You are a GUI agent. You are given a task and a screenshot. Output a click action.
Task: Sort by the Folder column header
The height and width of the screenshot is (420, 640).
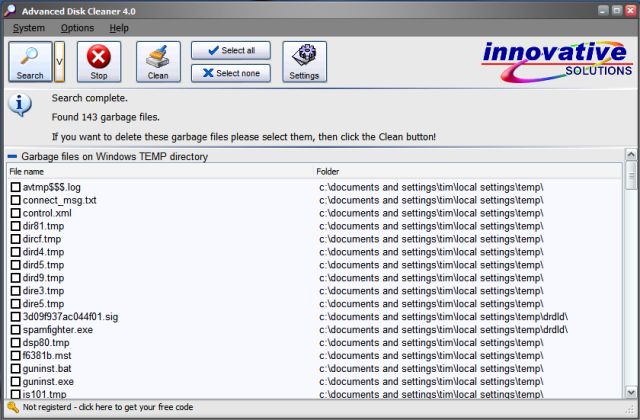(x=327, y=171)
